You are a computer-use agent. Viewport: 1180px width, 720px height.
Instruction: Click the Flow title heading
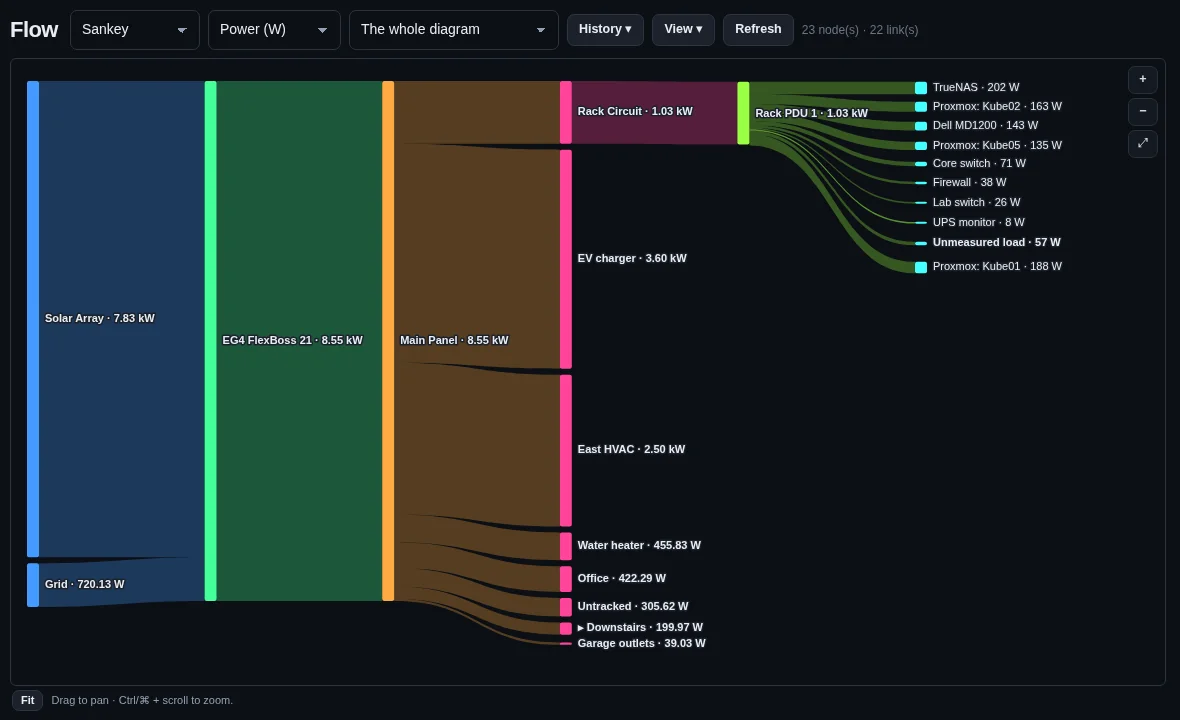click(x=34, y=29)
